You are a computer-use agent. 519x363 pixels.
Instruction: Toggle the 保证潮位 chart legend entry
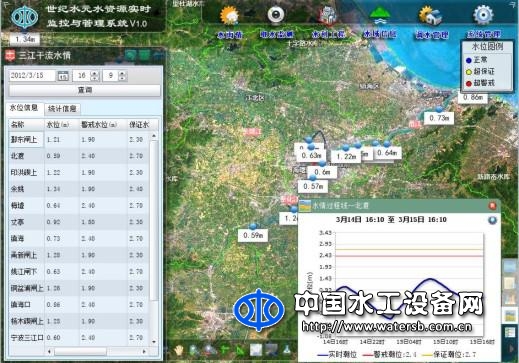tap(449, 355)
